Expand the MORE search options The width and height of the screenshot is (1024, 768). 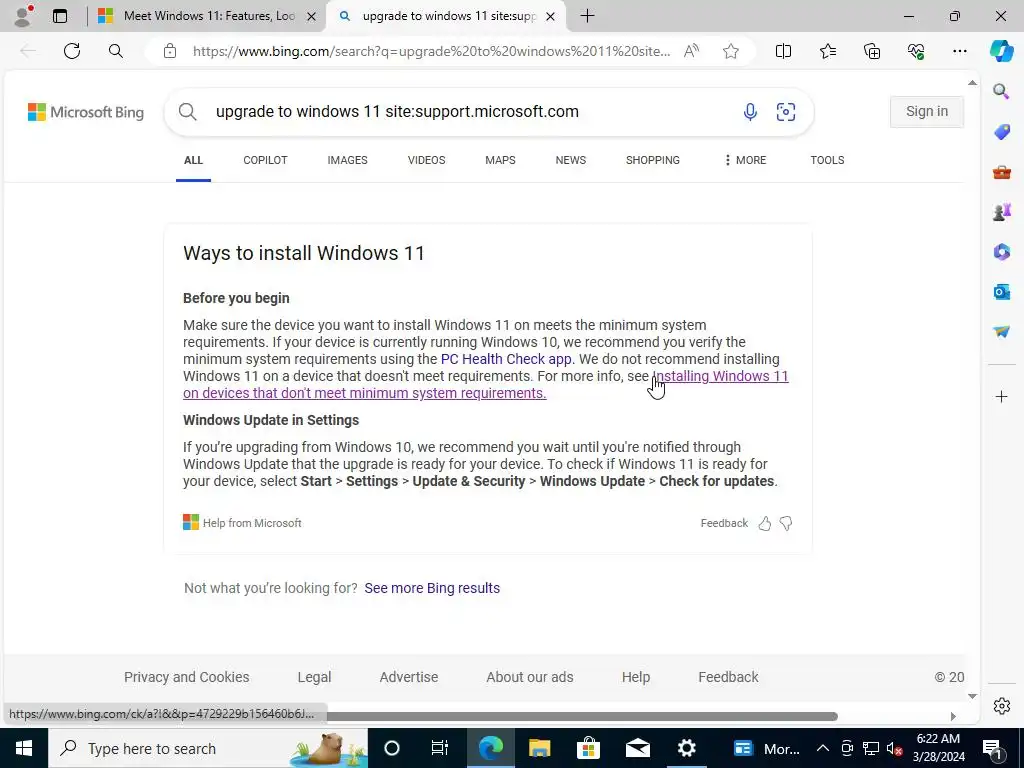[745, 160]
